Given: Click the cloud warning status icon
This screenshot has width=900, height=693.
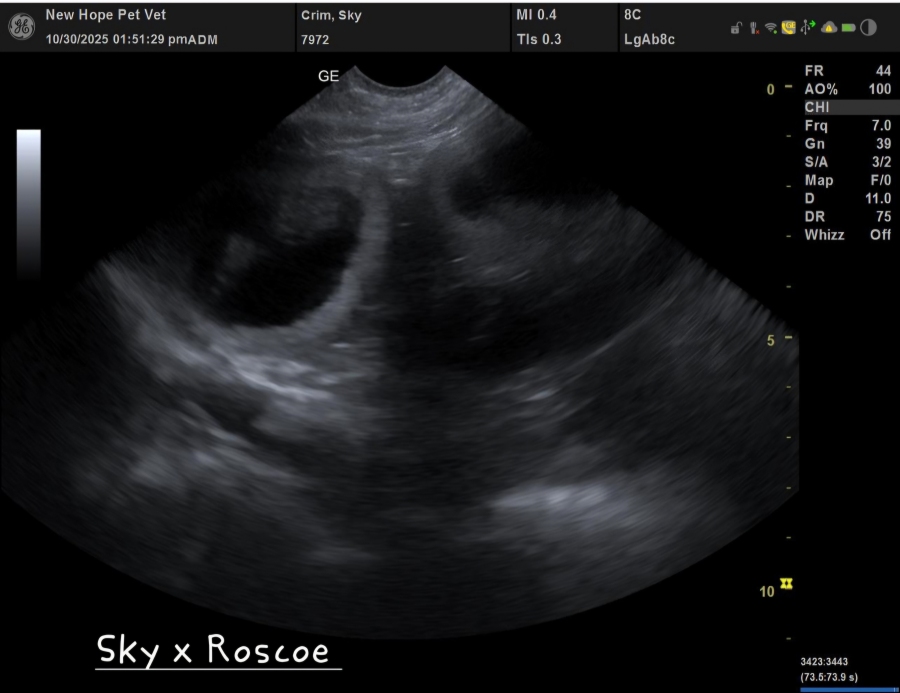Looking at the screenshot, I should tap(828, 28).
